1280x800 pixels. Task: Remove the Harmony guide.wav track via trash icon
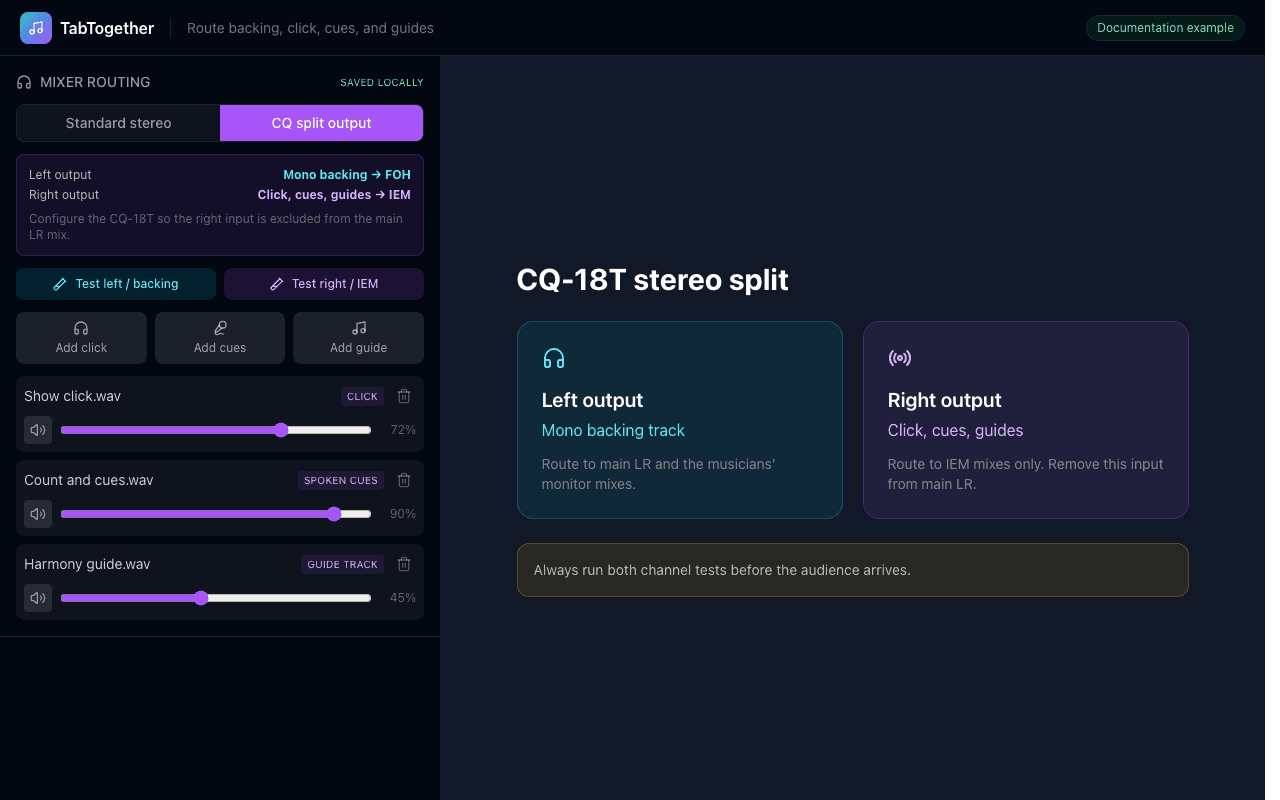tap(404, 564)
